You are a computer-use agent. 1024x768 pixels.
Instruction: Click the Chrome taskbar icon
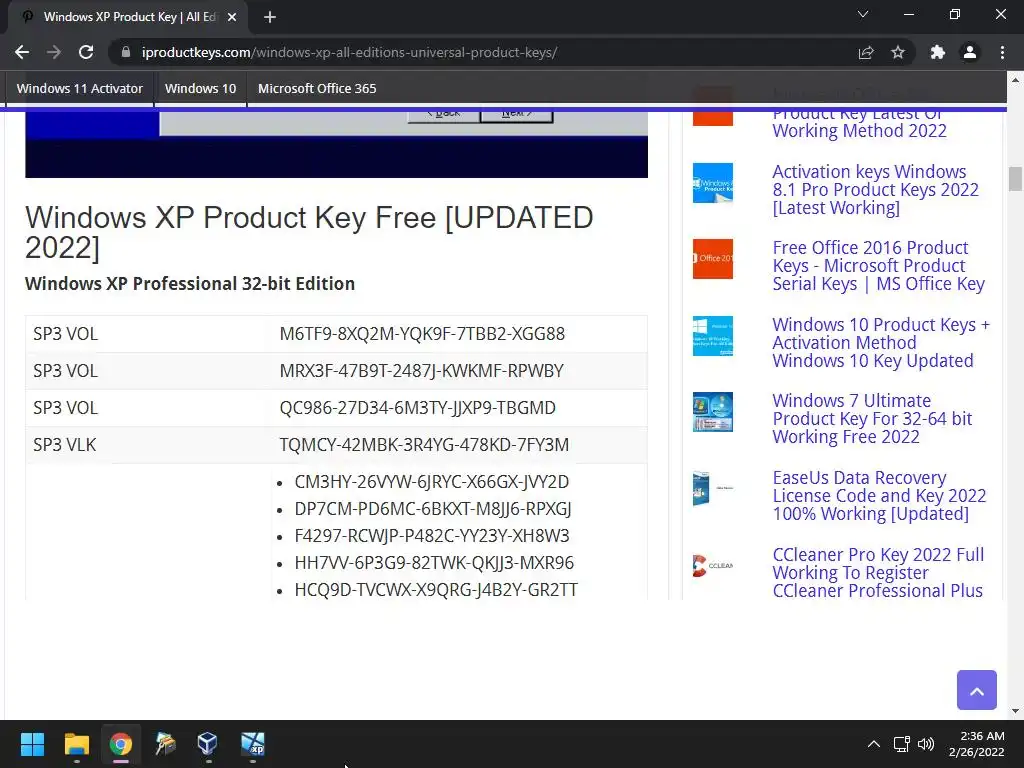[121, 744]
